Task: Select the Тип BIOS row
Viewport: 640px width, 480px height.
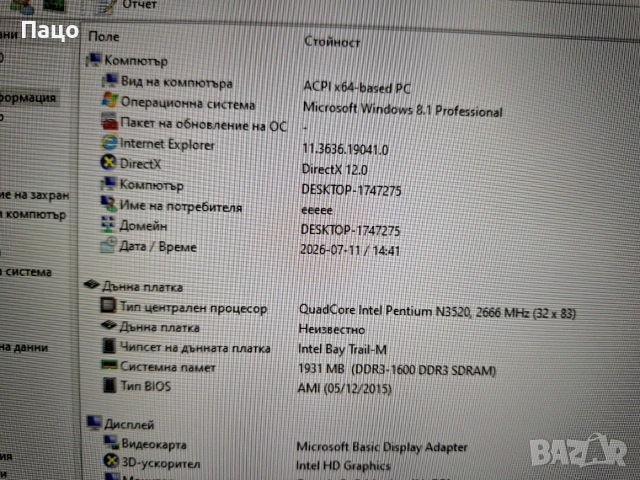Action: click(x=247, y=386)
